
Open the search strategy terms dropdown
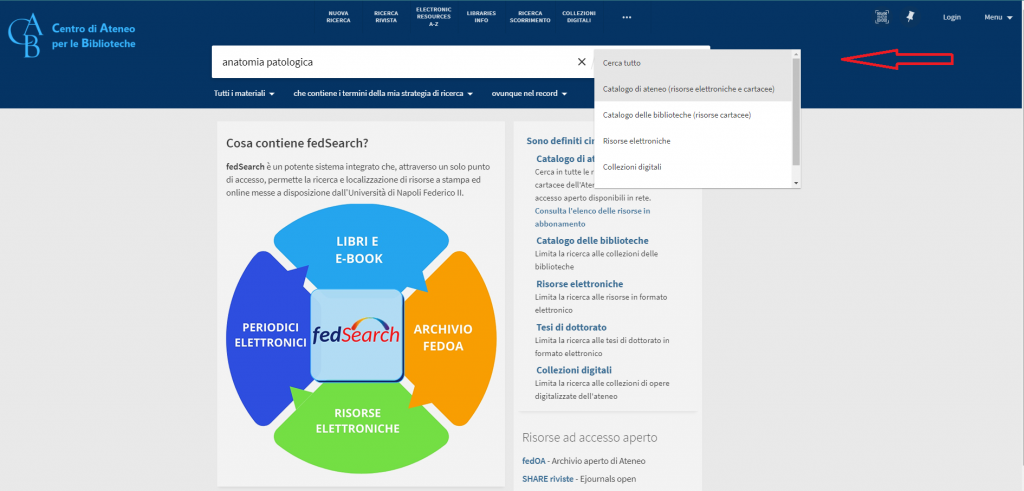[x=383, y=93]
